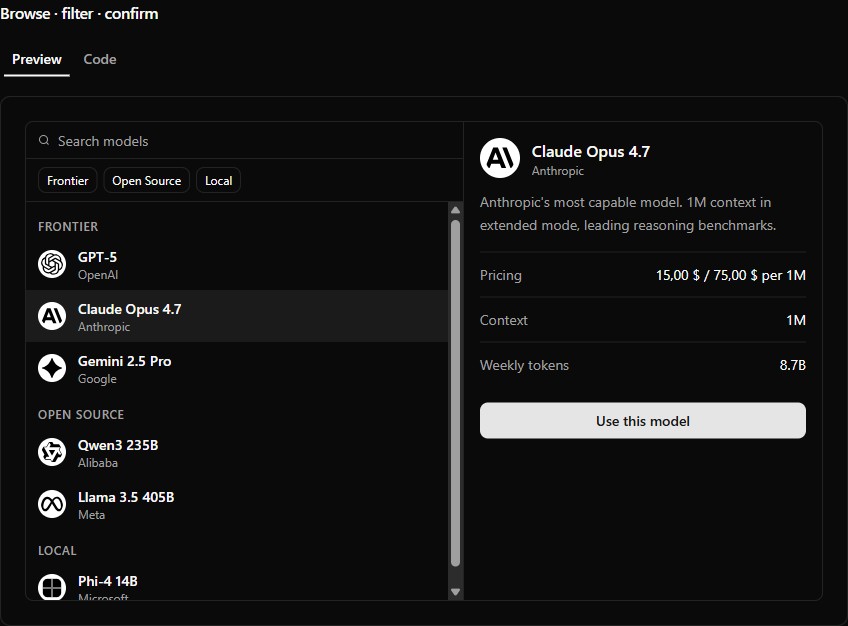The image size is (848, 626).
Task: Click the model list scrollbar thumb
Action: point(455,393)
